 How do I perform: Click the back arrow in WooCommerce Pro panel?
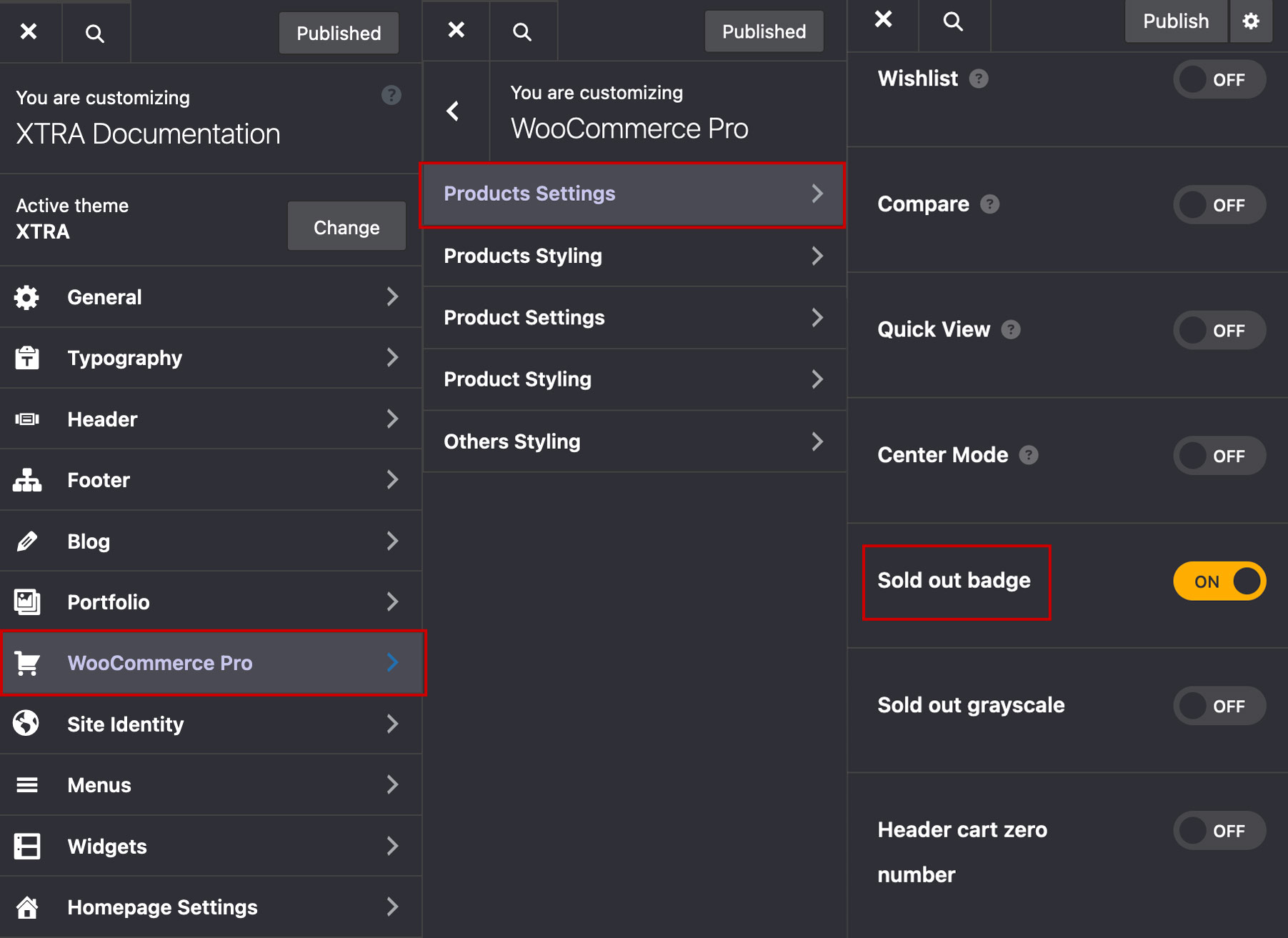(453, 111)
